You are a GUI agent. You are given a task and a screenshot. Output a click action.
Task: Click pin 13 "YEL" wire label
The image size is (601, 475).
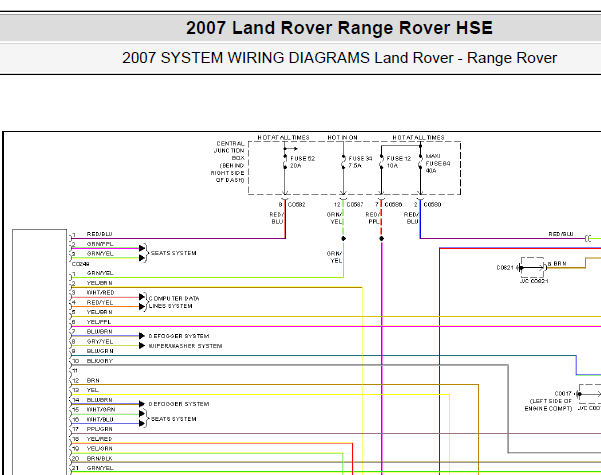point(93,390)
